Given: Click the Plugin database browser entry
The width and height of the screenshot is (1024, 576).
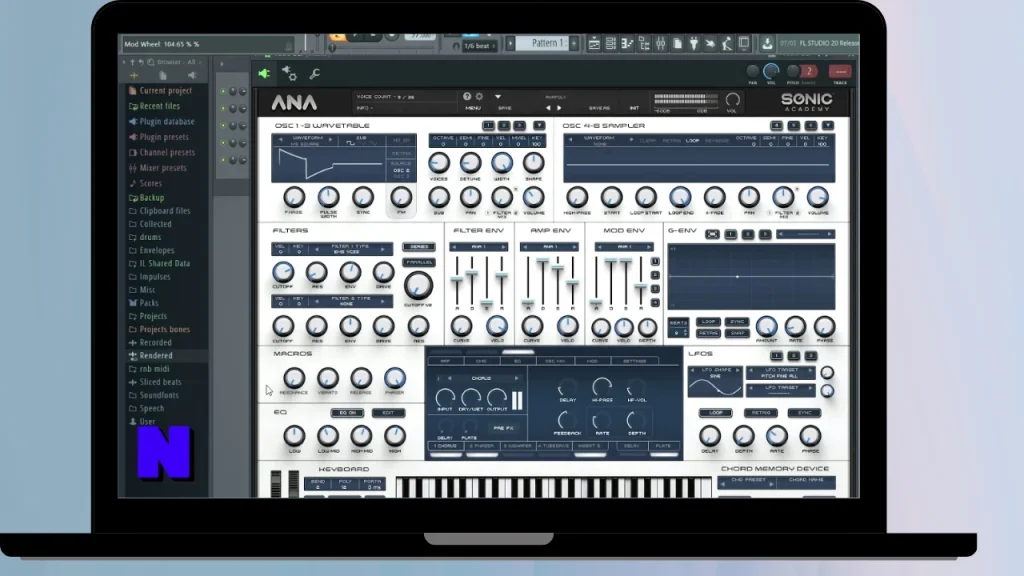Looking at the screenshot, I should [161, 121].
